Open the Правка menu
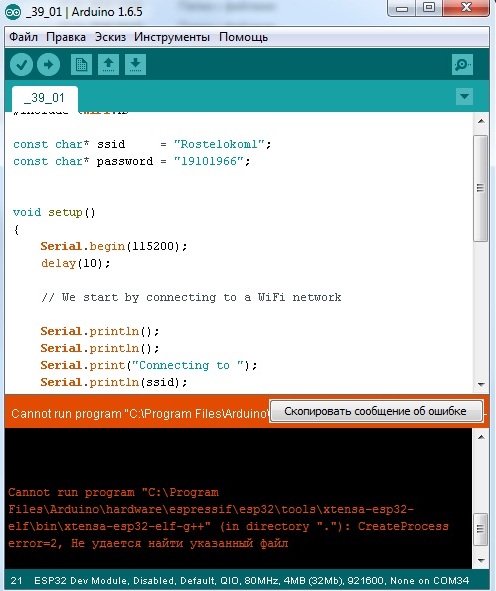Screen dimensions: 496x591 point(66,37)
